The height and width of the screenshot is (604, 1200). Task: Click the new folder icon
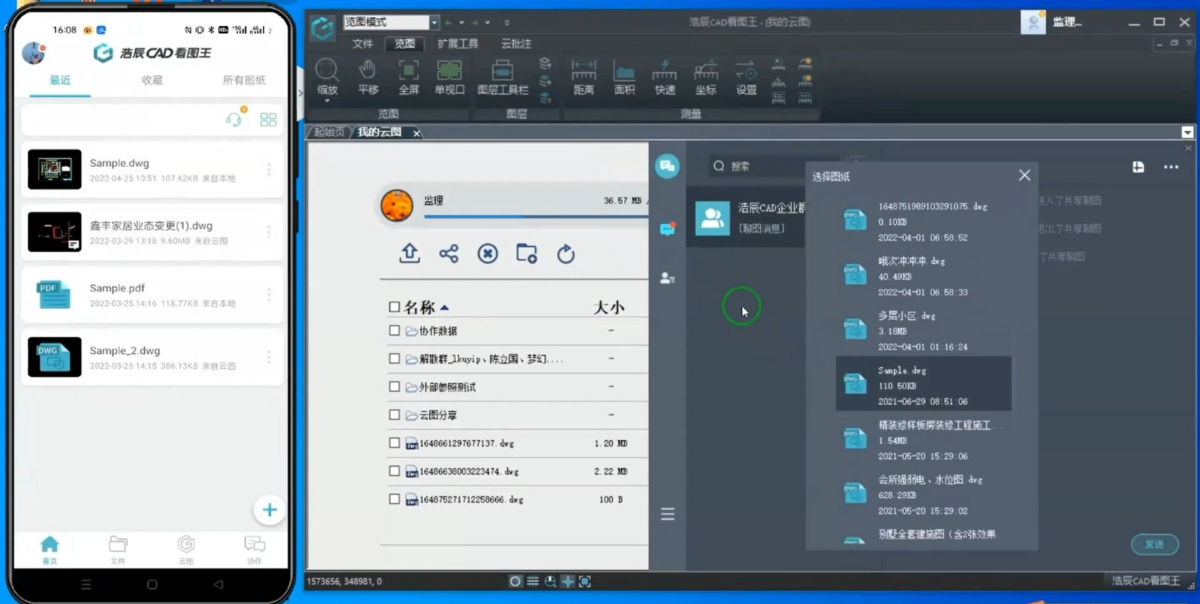pyautogui.click(x=527, y=254)
